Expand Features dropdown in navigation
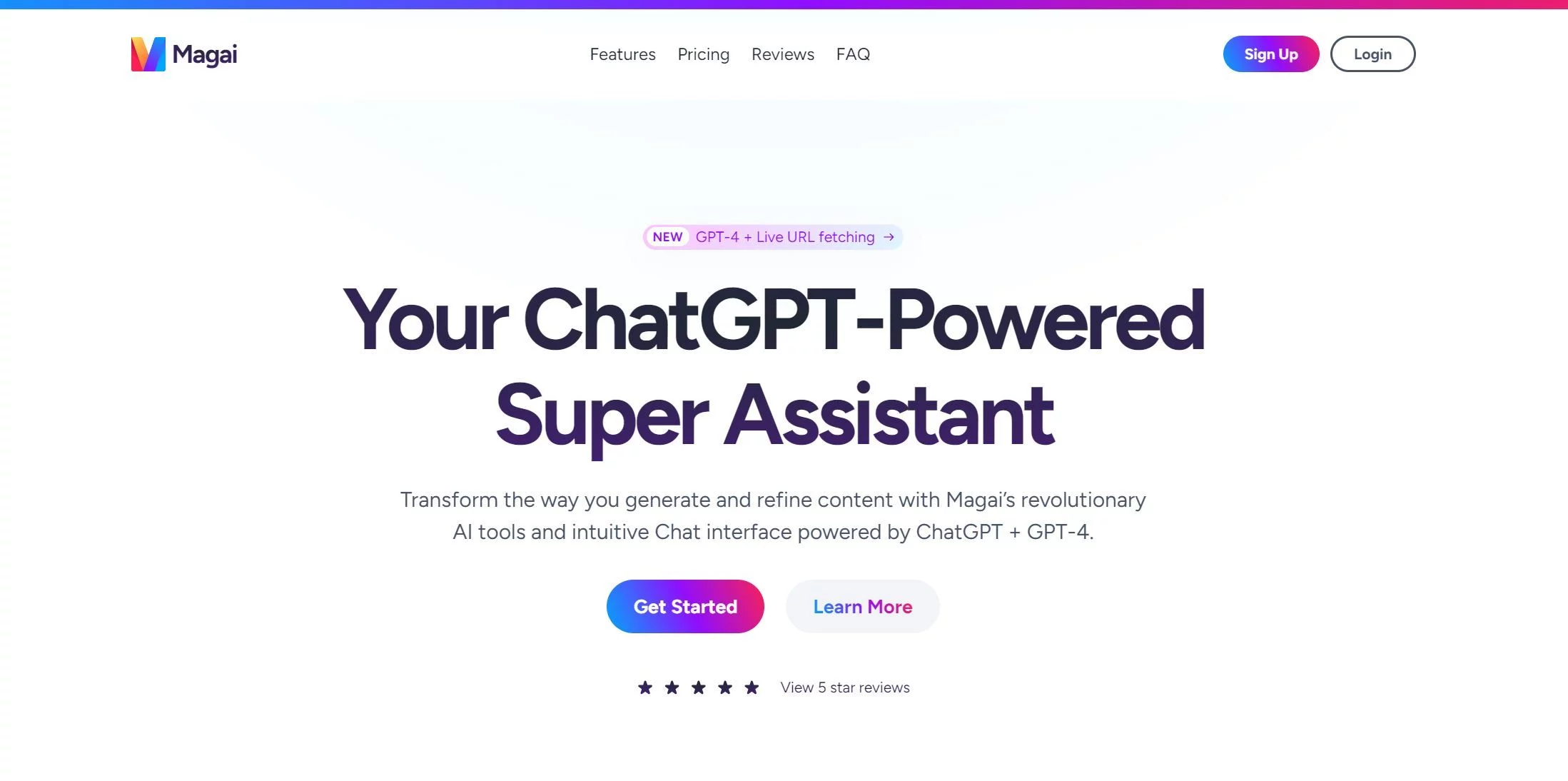This screenshot has height=781, width=1568. click(622, 53)
